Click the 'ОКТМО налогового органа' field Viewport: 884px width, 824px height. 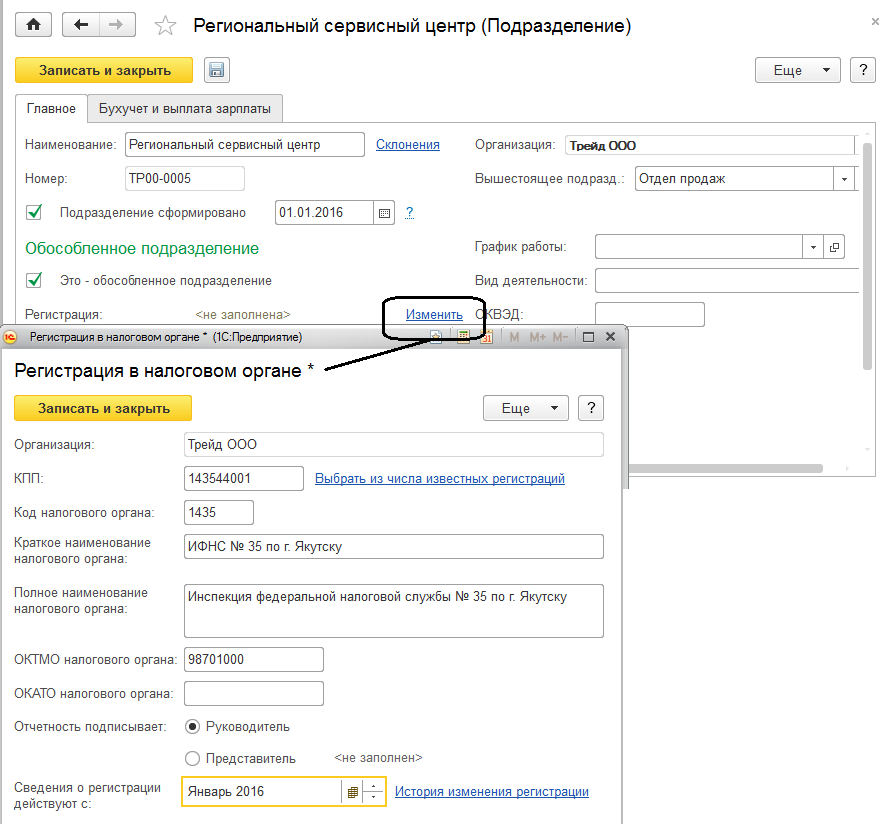(254, 659)
